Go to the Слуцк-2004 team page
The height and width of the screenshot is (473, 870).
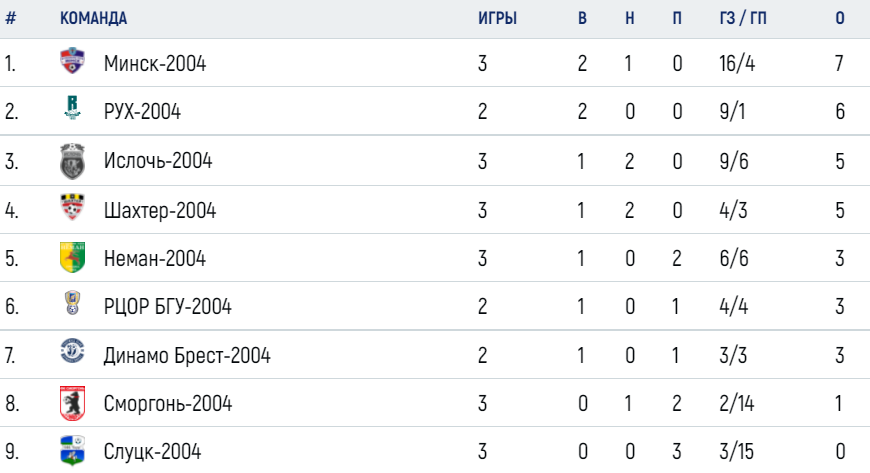(153, 451)
